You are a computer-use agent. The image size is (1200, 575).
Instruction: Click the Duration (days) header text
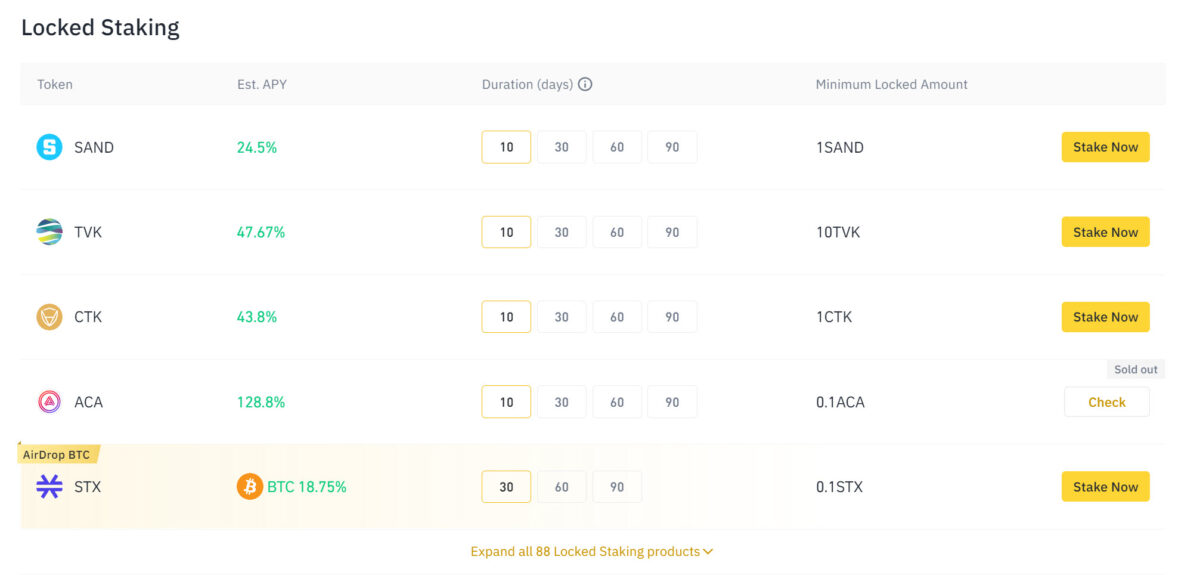(x=527, y=84)
